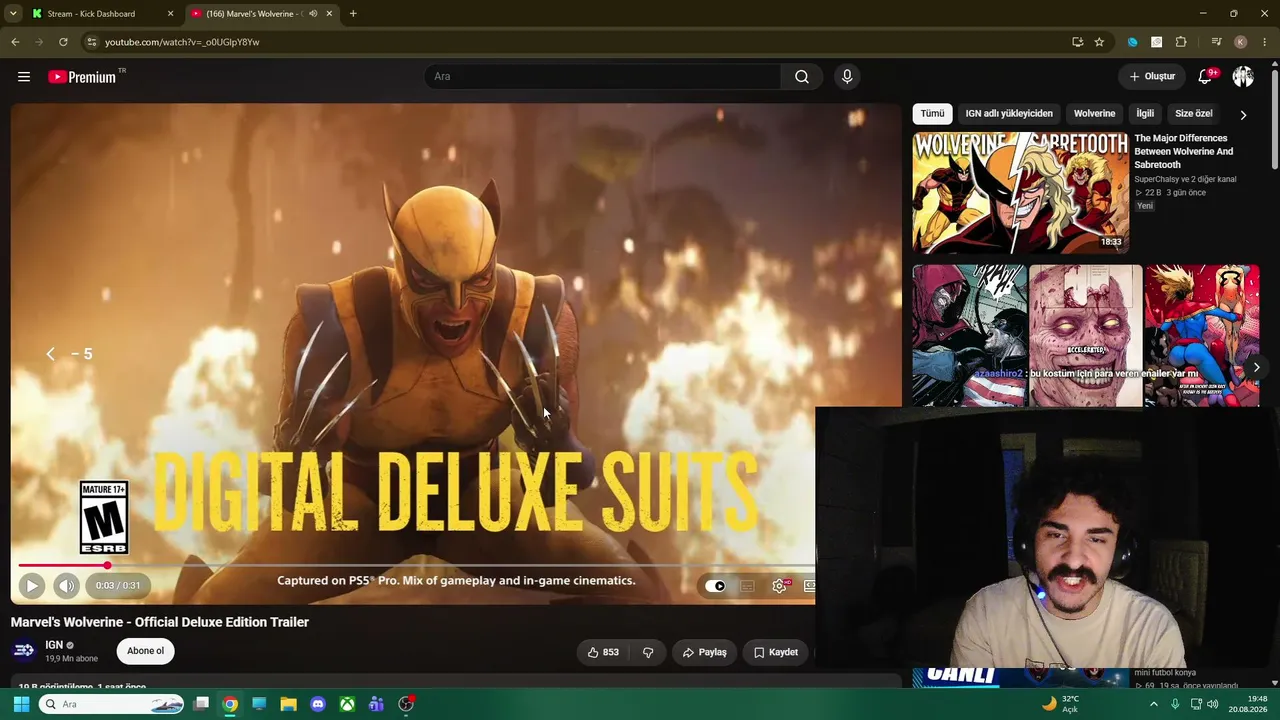
Task: Open Discord from the taskbar
Action: 318,704
